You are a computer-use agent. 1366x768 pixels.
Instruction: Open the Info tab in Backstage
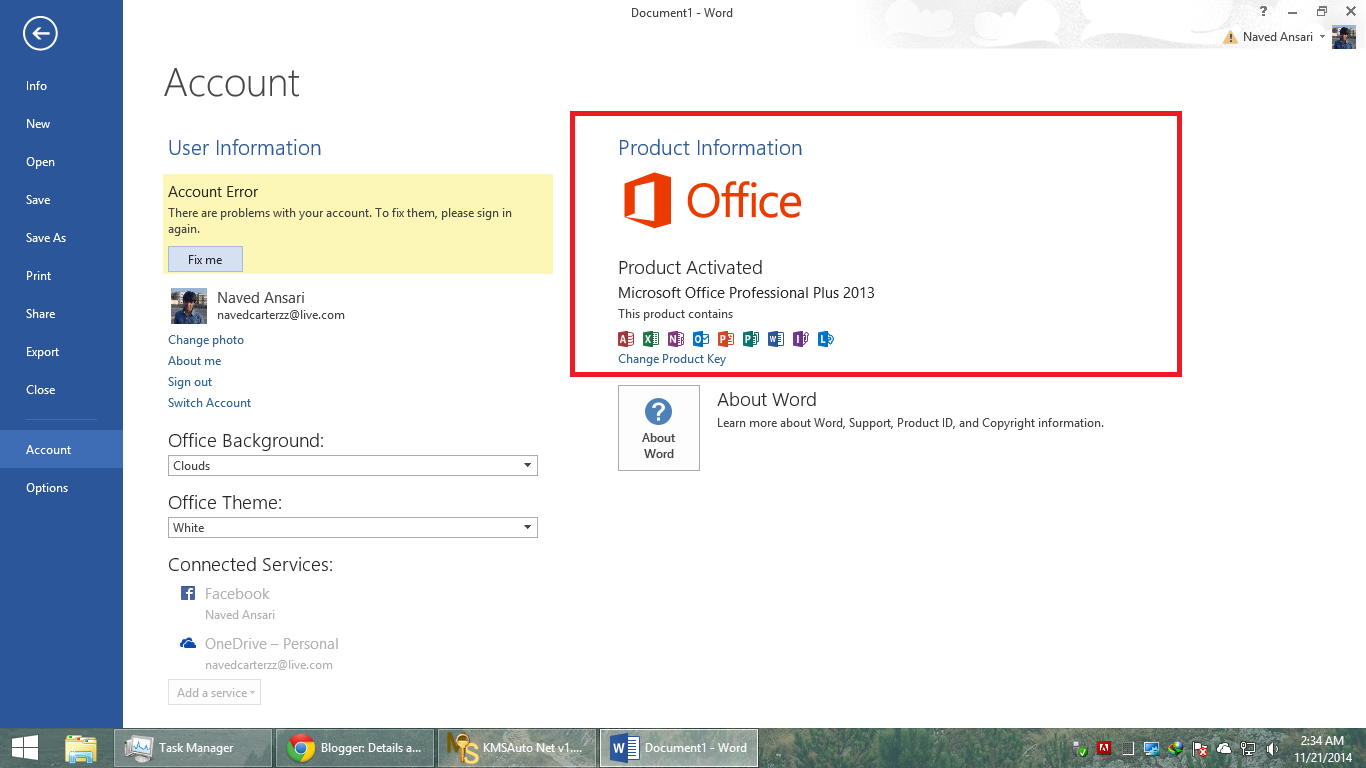pyautogui.click(x=61, y=86)
